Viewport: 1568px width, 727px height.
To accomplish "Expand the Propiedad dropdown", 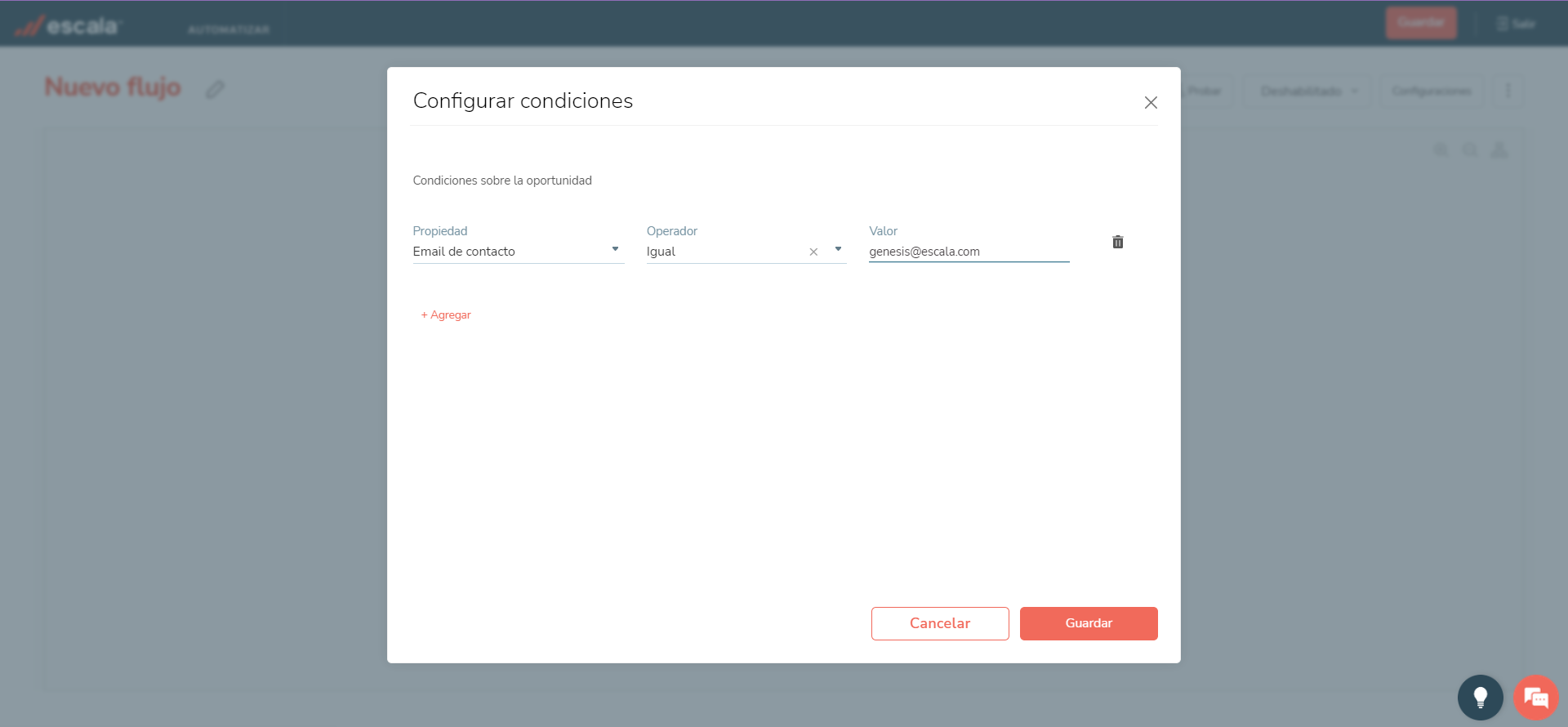I will [615, 250].
